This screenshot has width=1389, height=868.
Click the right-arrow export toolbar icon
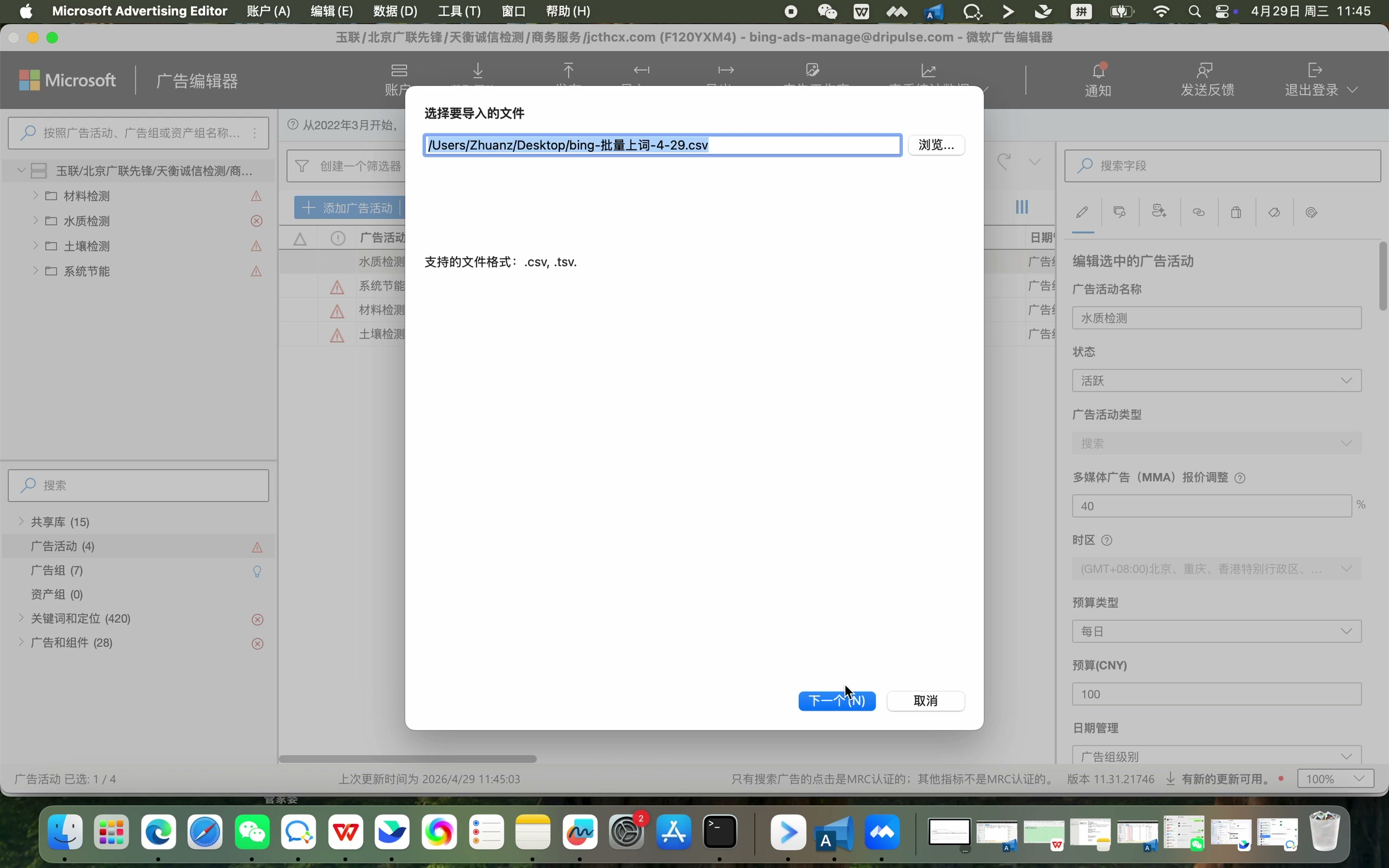725,70
